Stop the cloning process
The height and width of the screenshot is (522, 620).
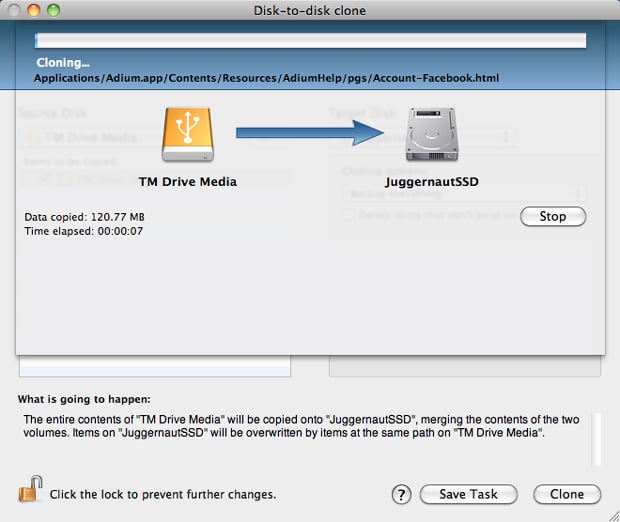[x=553, y=216]
